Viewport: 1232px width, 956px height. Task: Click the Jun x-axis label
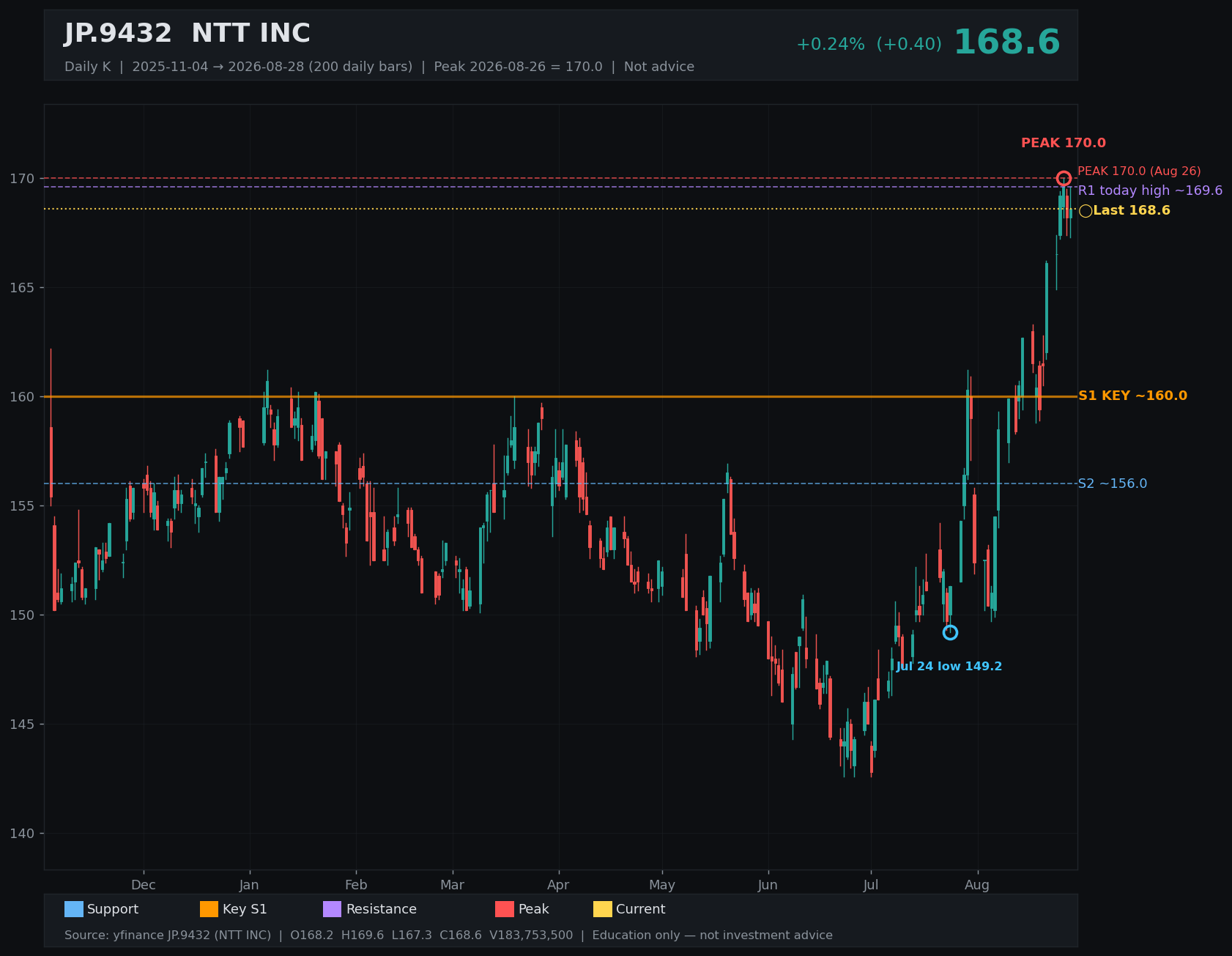pos(768,885)
